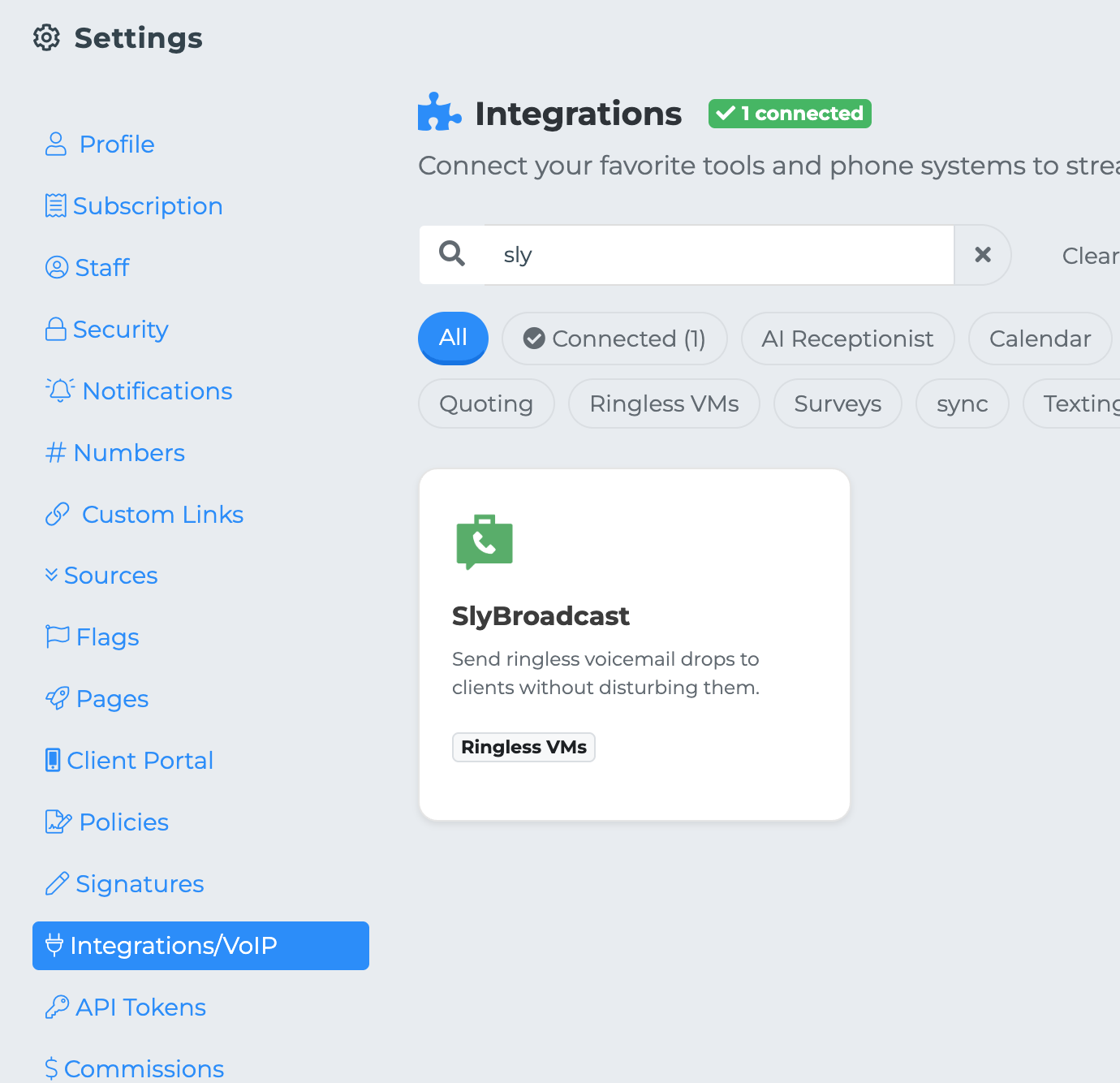Click the Ringless VMs tag on SlyBroadcast card
Image resolution: width=1120 pixels, height=1083 pixels.
click(523, 747)
